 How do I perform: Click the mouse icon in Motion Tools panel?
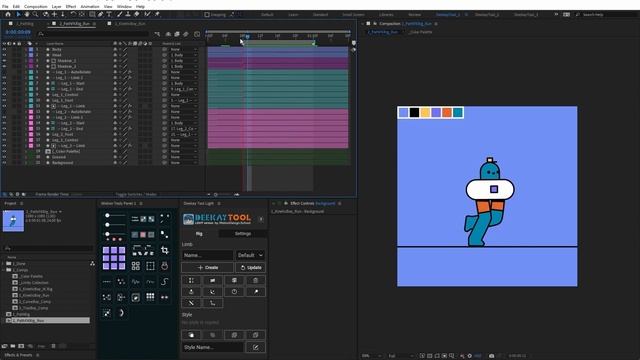tap(164, 266)
